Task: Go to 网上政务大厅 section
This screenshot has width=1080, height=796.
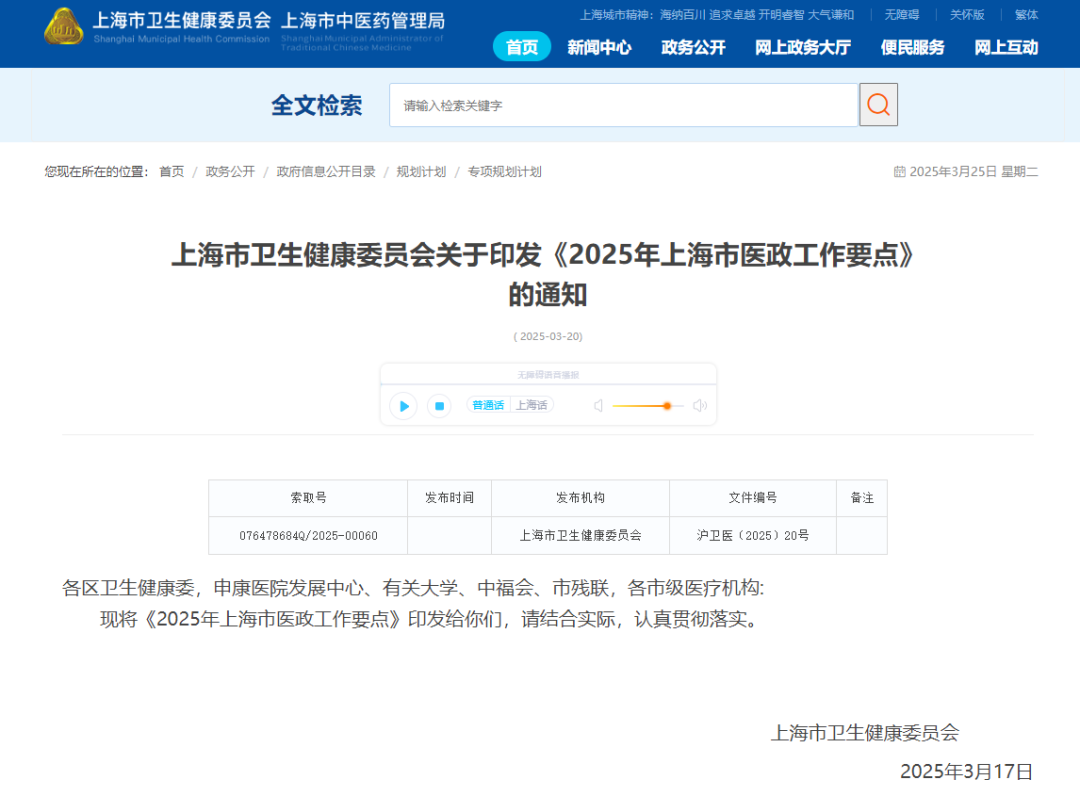Action: [803, 47]
